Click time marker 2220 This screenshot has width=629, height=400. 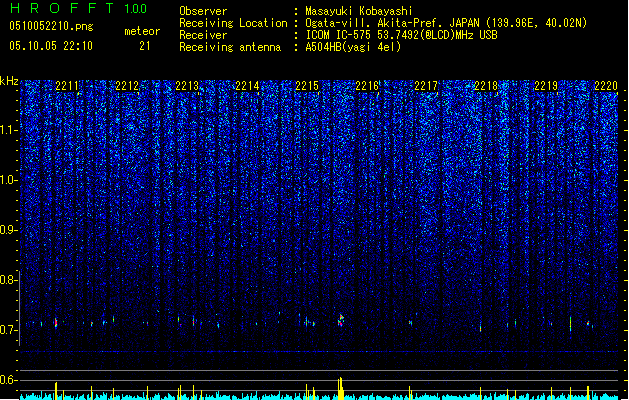pyautogui.click(x=606, y=86)
